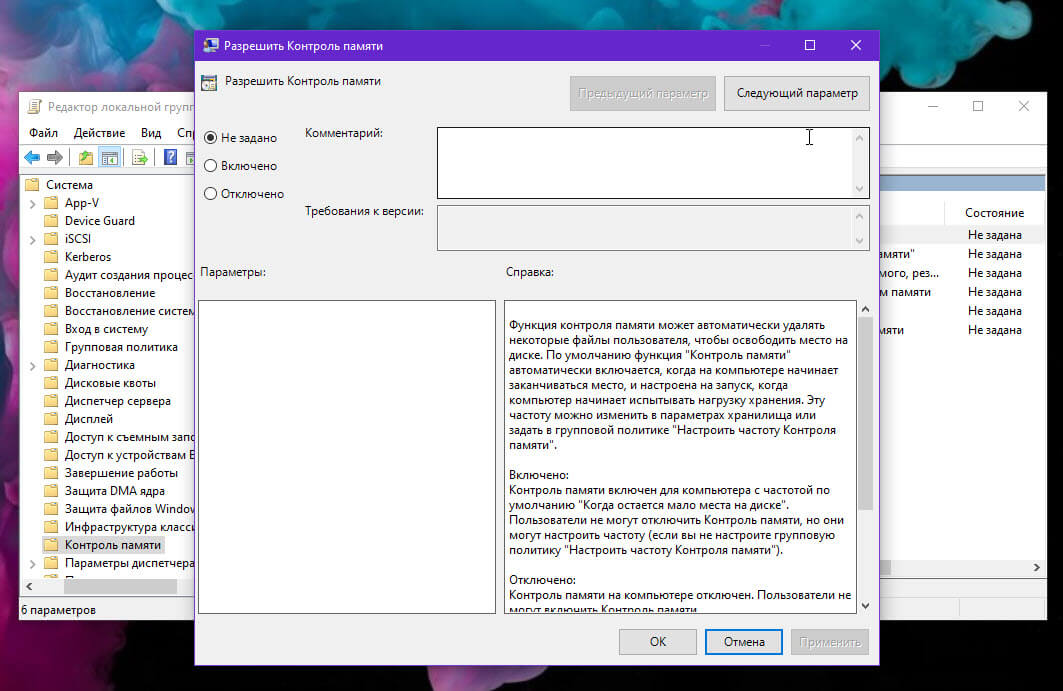1063x691 pixels.
Task: Open the Действие menu
Action: pyautogui.click(x=100, y=133)
